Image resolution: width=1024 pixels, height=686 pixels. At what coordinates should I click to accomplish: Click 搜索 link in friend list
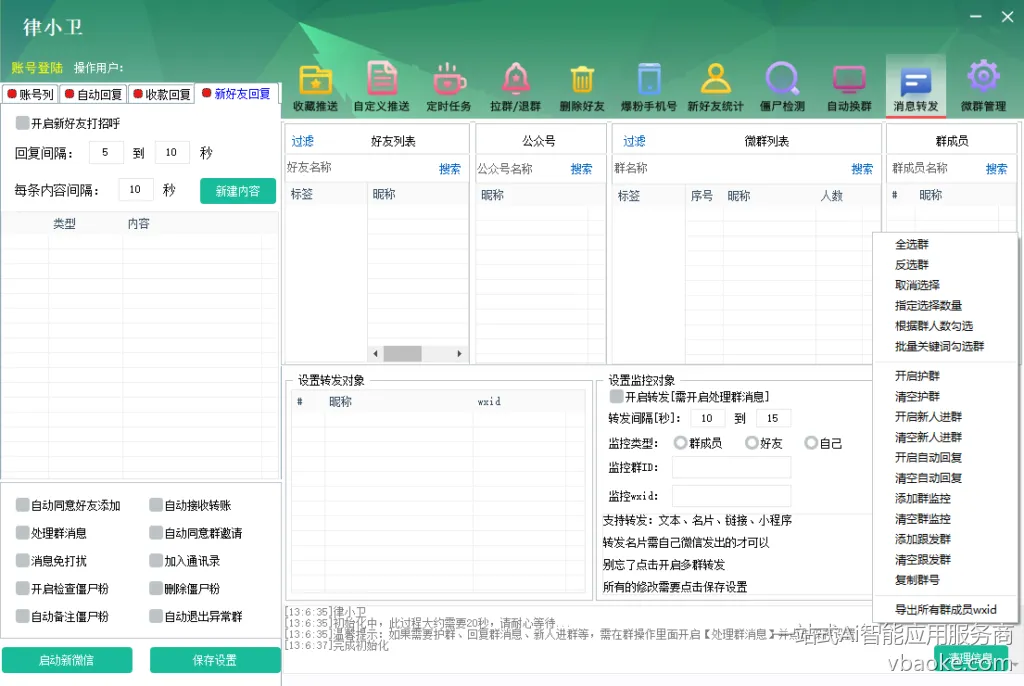[x=449, y=169]
